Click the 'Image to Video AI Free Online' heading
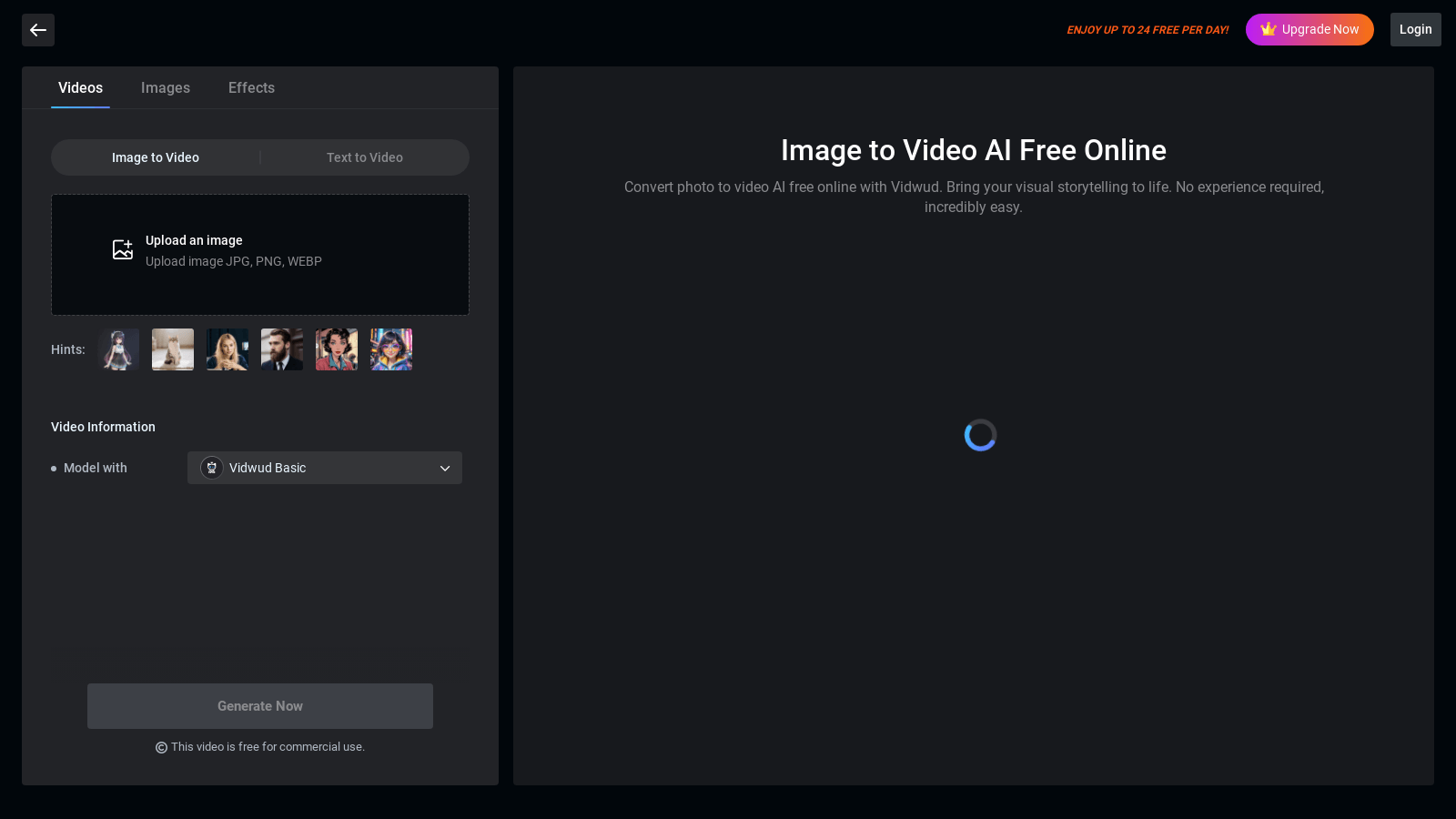The width and height of the screenshot is (1456, 819). click(974, 150)
